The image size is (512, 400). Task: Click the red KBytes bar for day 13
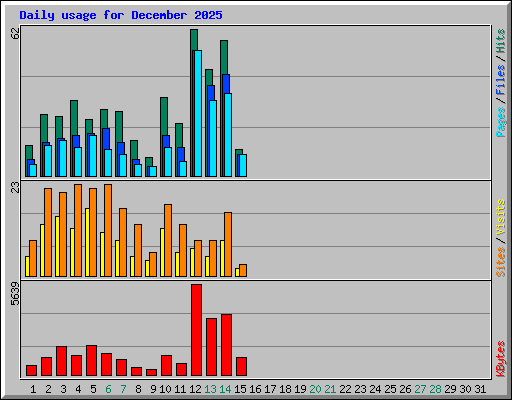pyautogui.click(x=211, y=347)
